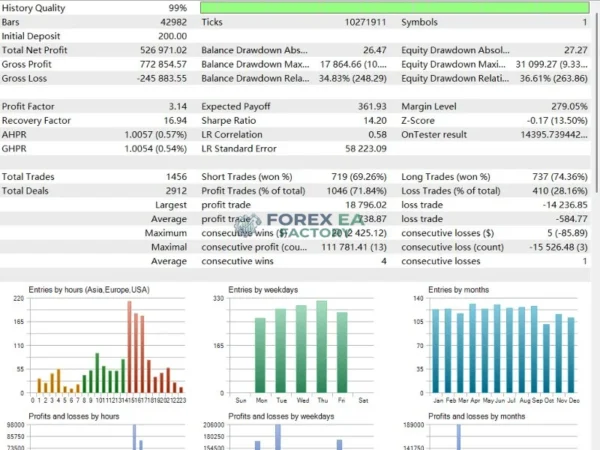Click the Z-Score value -0.17 (13.50%)

click(x=557, y=121)
